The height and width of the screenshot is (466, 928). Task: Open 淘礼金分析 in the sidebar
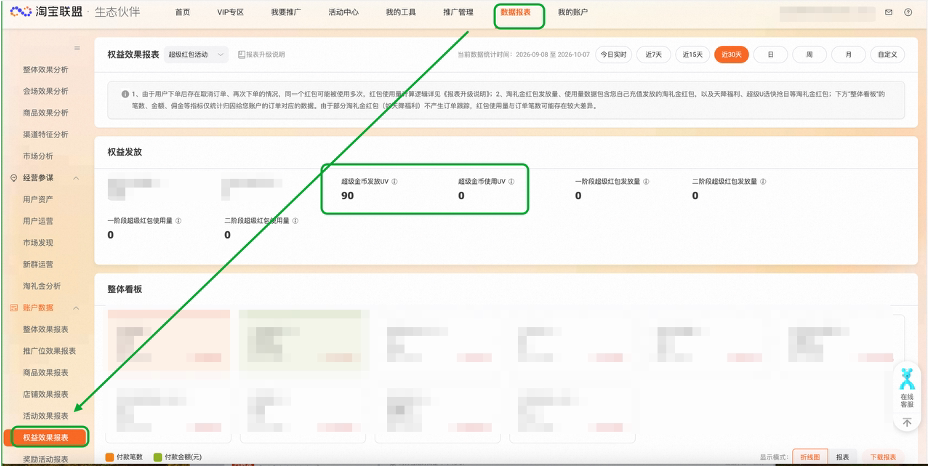(x=41, y=286)
